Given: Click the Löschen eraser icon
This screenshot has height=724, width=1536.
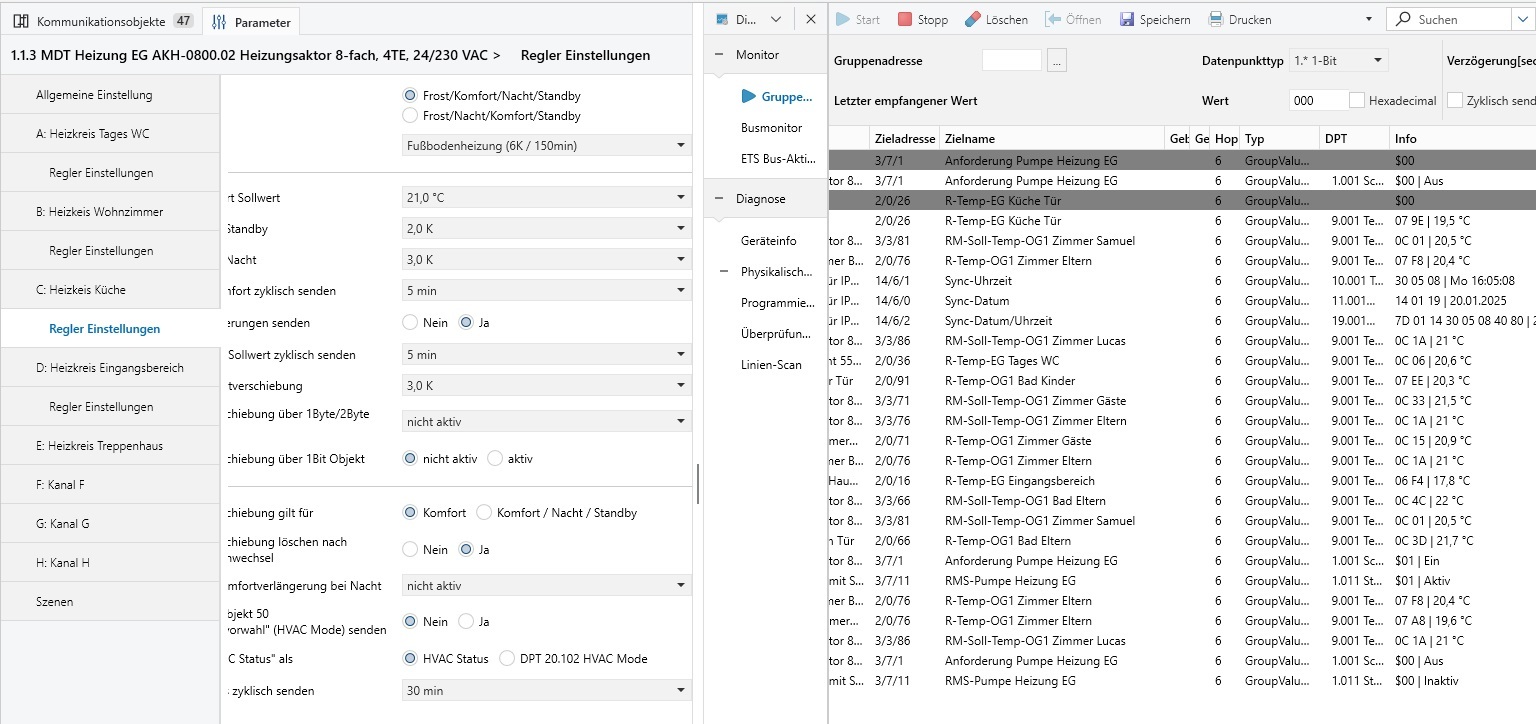Looking at the screenshot, I should (972, 19).
